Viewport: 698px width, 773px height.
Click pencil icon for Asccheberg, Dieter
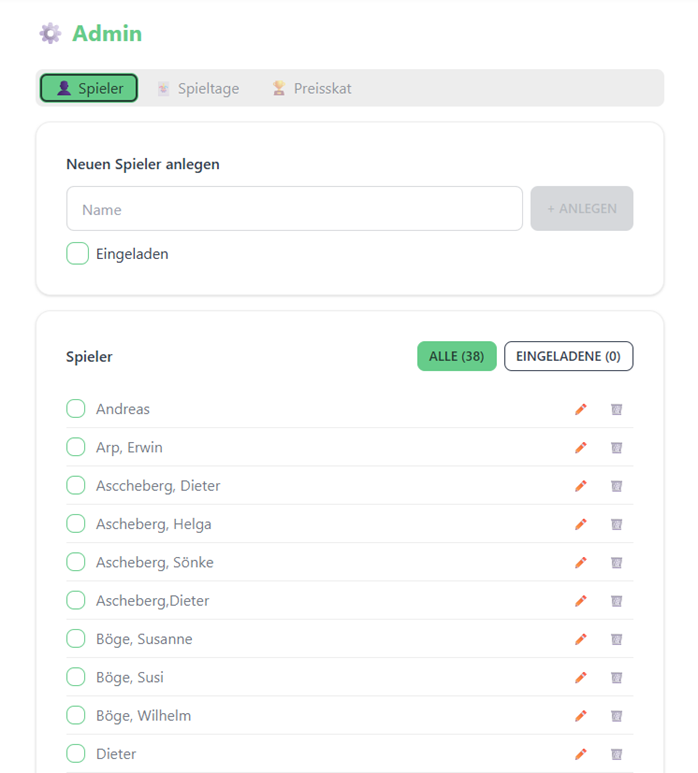[581, 486]
